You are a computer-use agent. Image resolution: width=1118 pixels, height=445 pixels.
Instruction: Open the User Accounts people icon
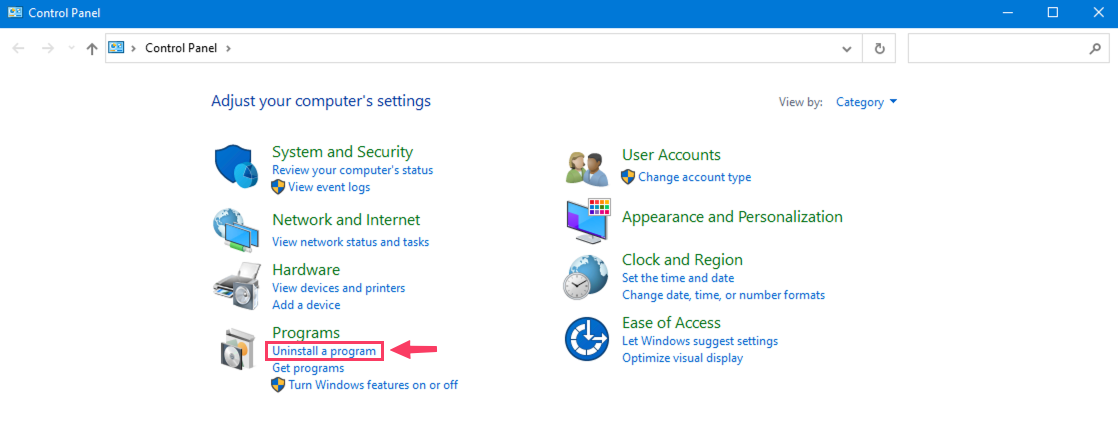[x=587, y=168]
